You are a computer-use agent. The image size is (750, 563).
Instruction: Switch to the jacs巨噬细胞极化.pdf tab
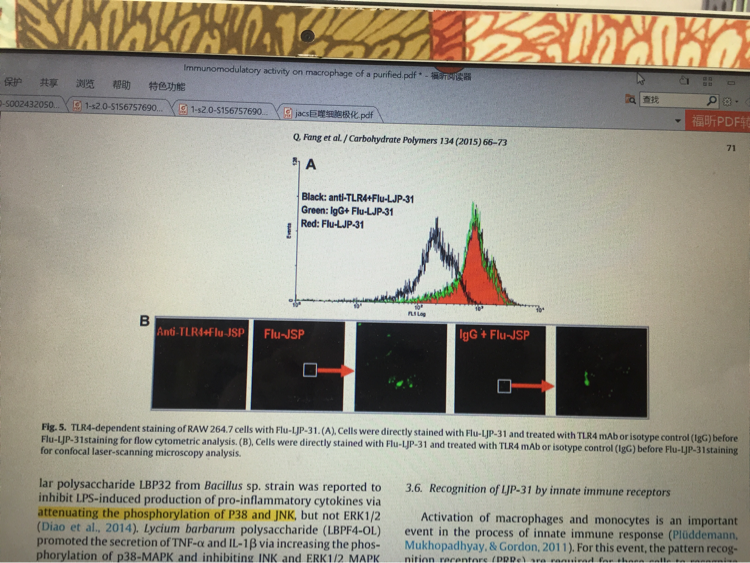click(x=328, y=114)
